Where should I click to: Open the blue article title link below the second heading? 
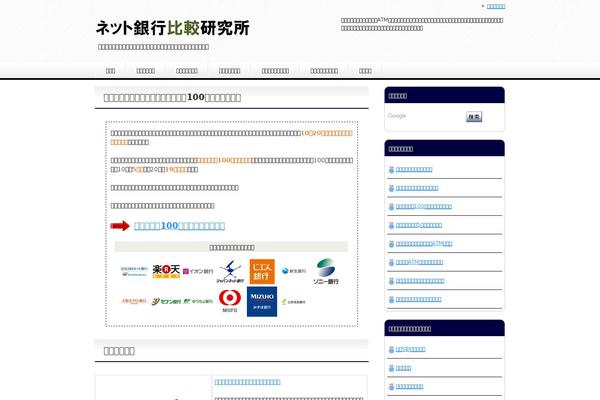pos(247,382)
